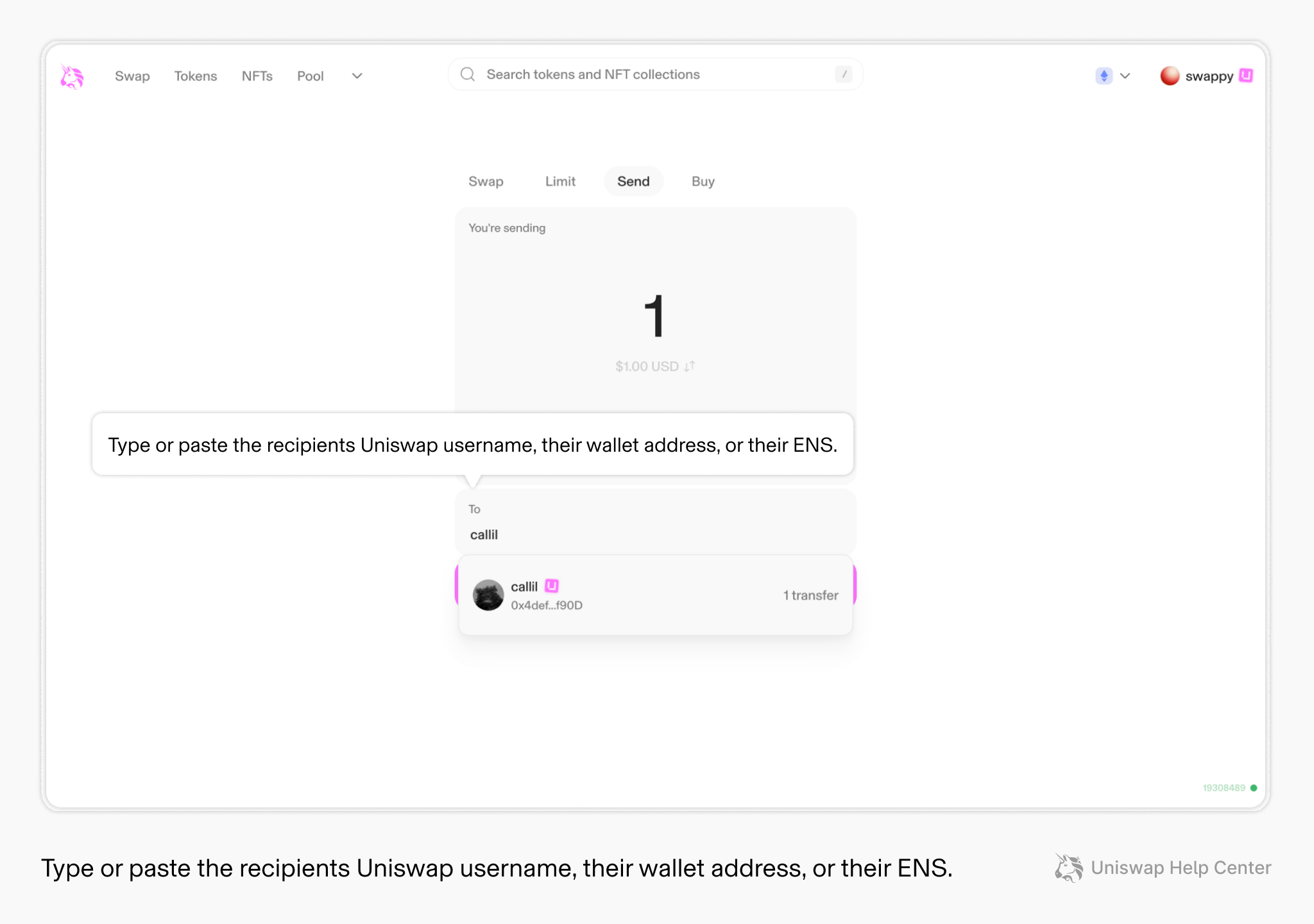The image size is (1314, 924).
Task: Click callil's profile picture thumbnail
Action: coord(488,595)
